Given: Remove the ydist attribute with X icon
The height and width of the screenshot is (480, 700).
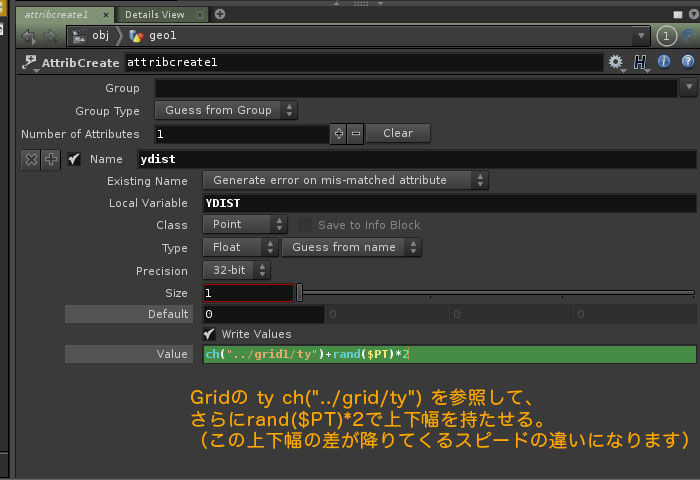Looking at the screenshot, I should tap(31, 159).
